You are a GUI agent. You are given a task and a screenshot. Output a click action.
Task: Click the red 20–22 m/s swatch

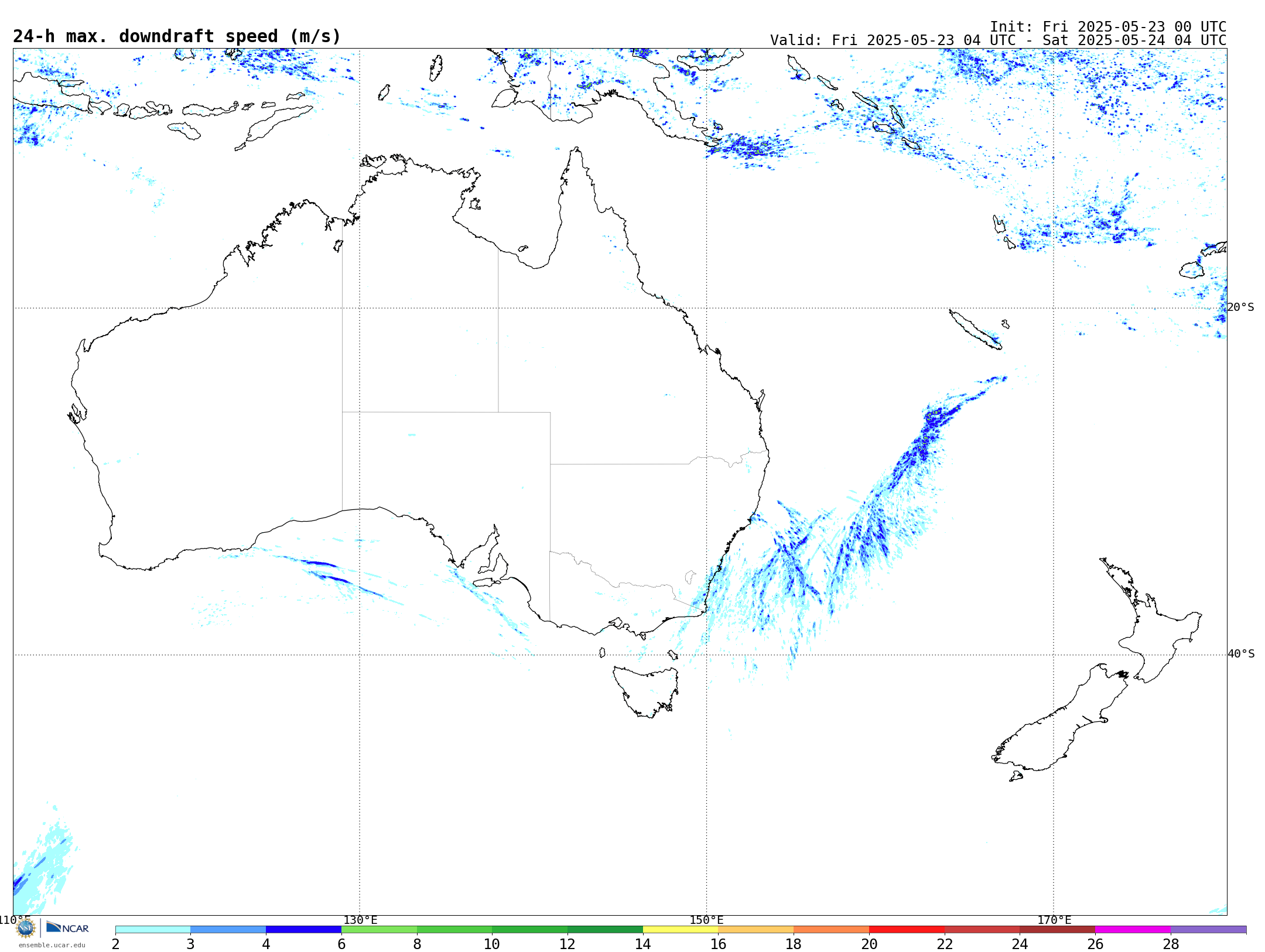coord(907,930)
